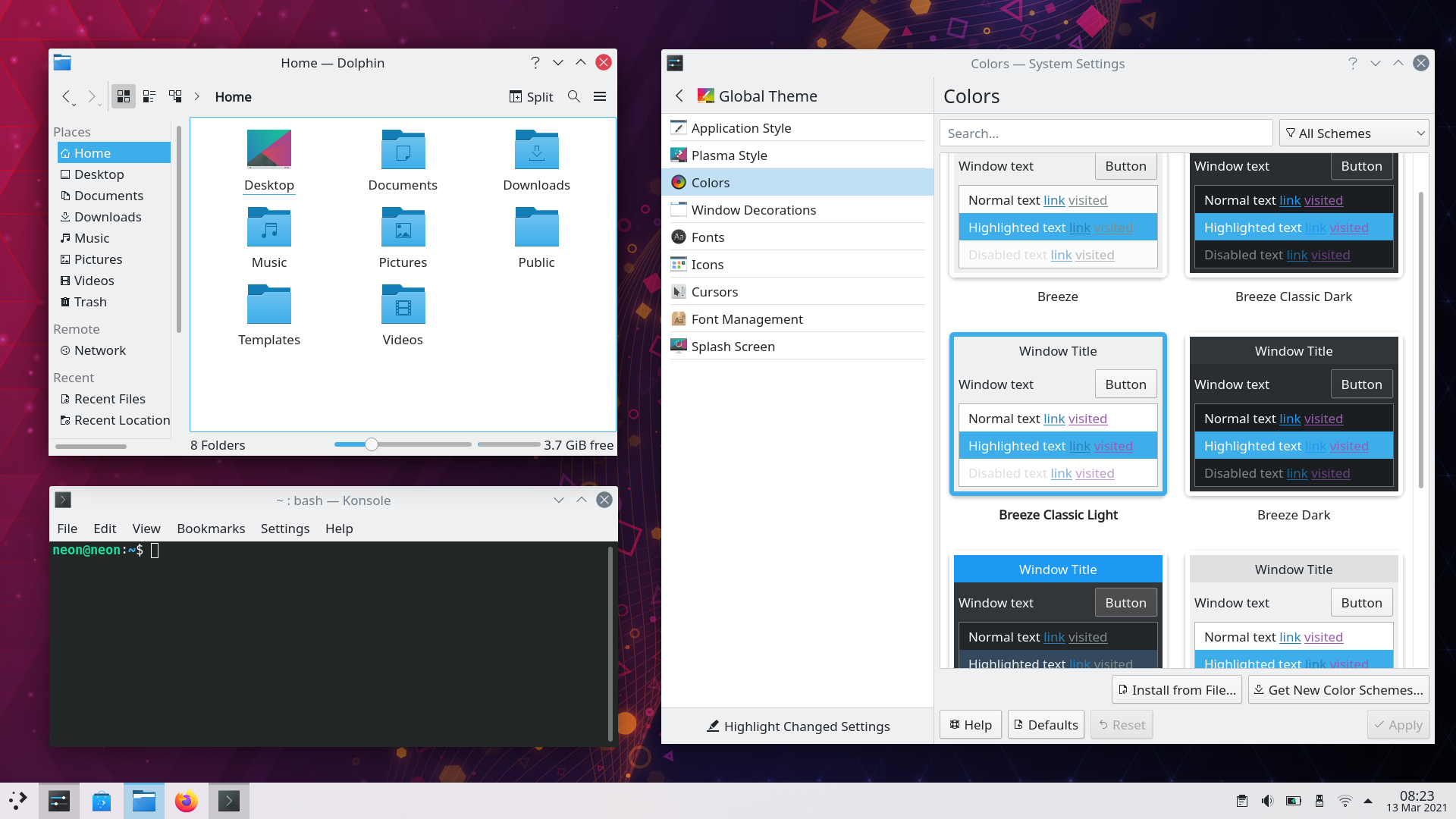Open Application Style settings

tap(797, 128)
